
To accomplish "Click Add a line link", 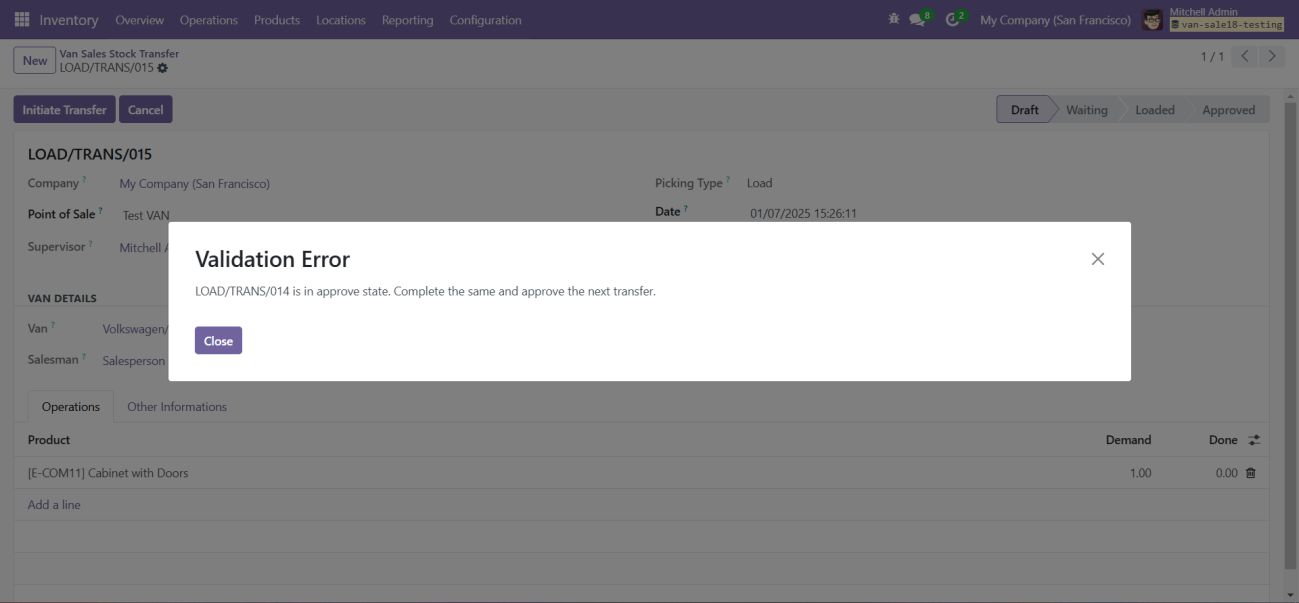I will [54, 505].
